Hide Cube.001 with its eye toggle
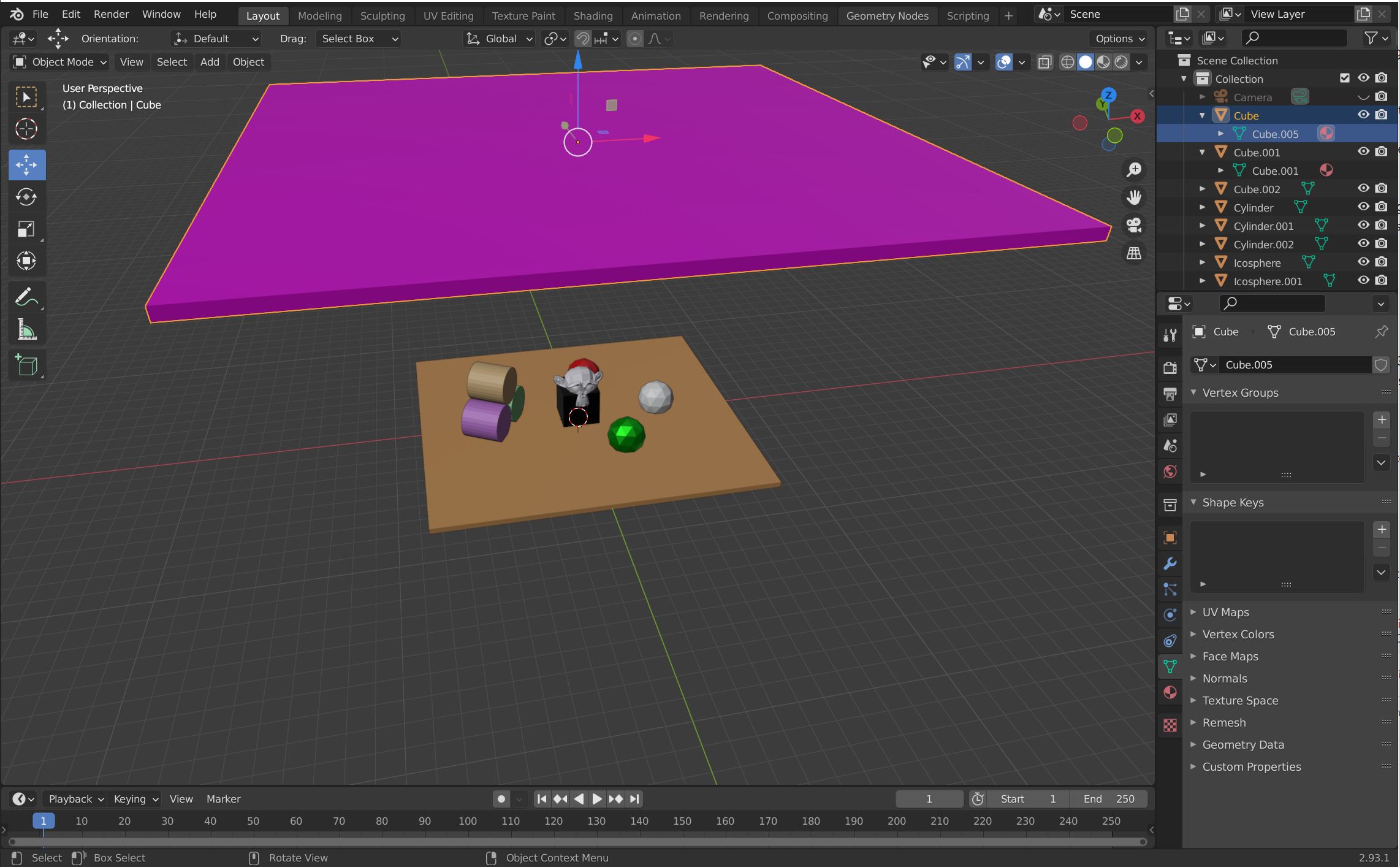Image resolution: width=1400 pixels, height=867 pixels. (1363, 151)
